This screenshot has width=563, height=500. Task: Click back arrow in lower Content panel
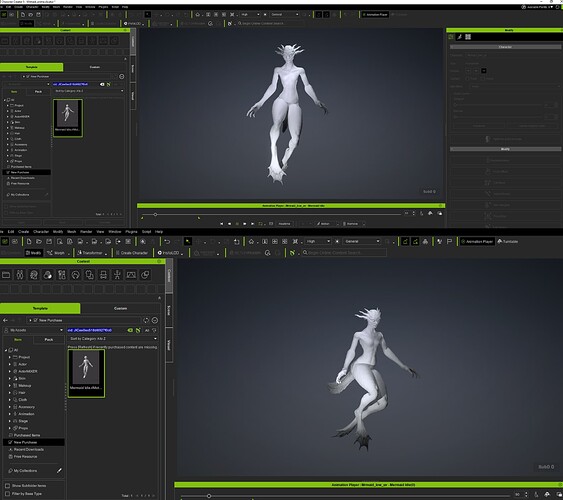[x=5, y=320]
